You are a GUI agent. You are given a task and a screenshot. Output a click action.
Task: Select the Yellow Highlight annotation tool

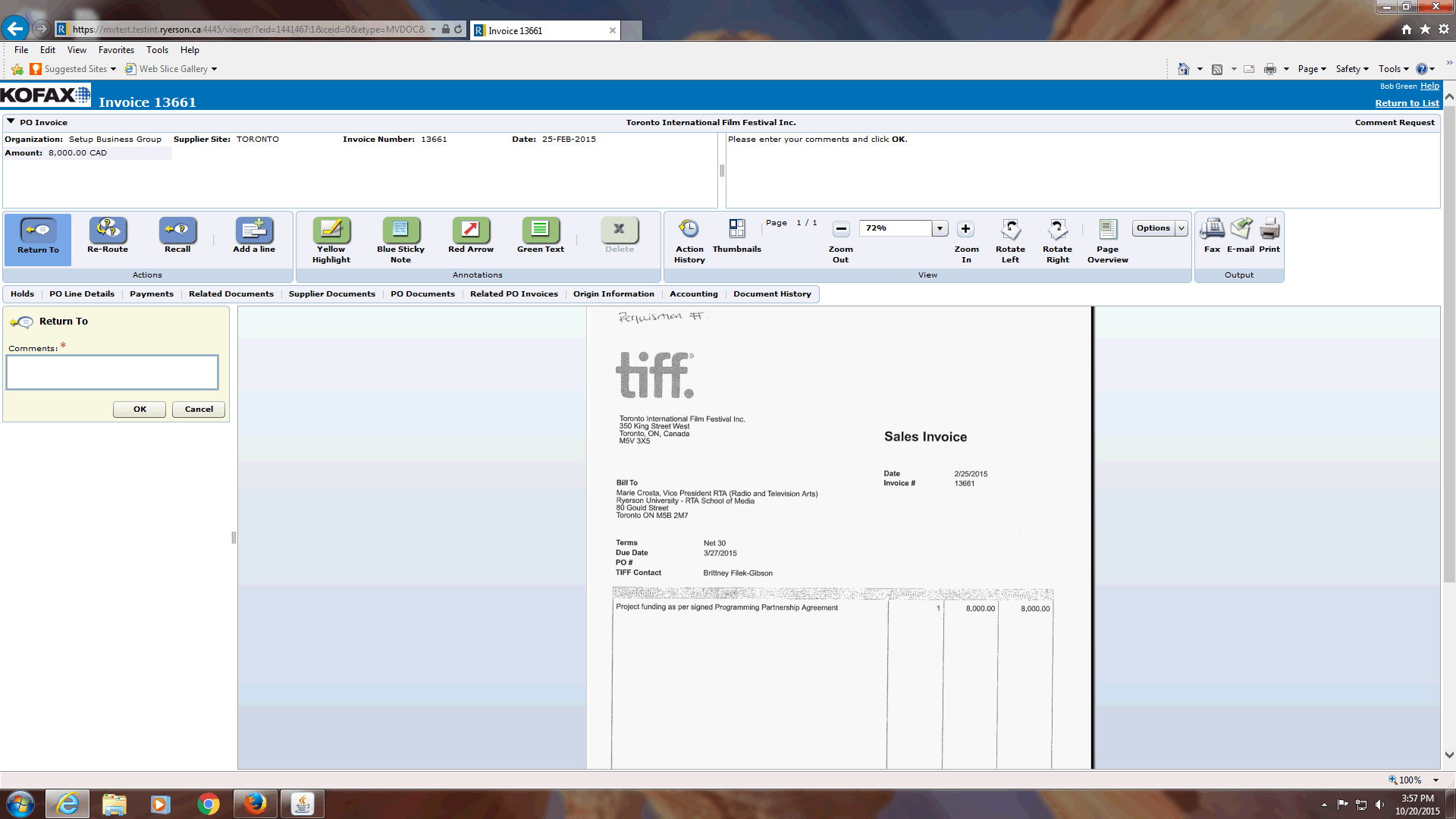[331, 230]
